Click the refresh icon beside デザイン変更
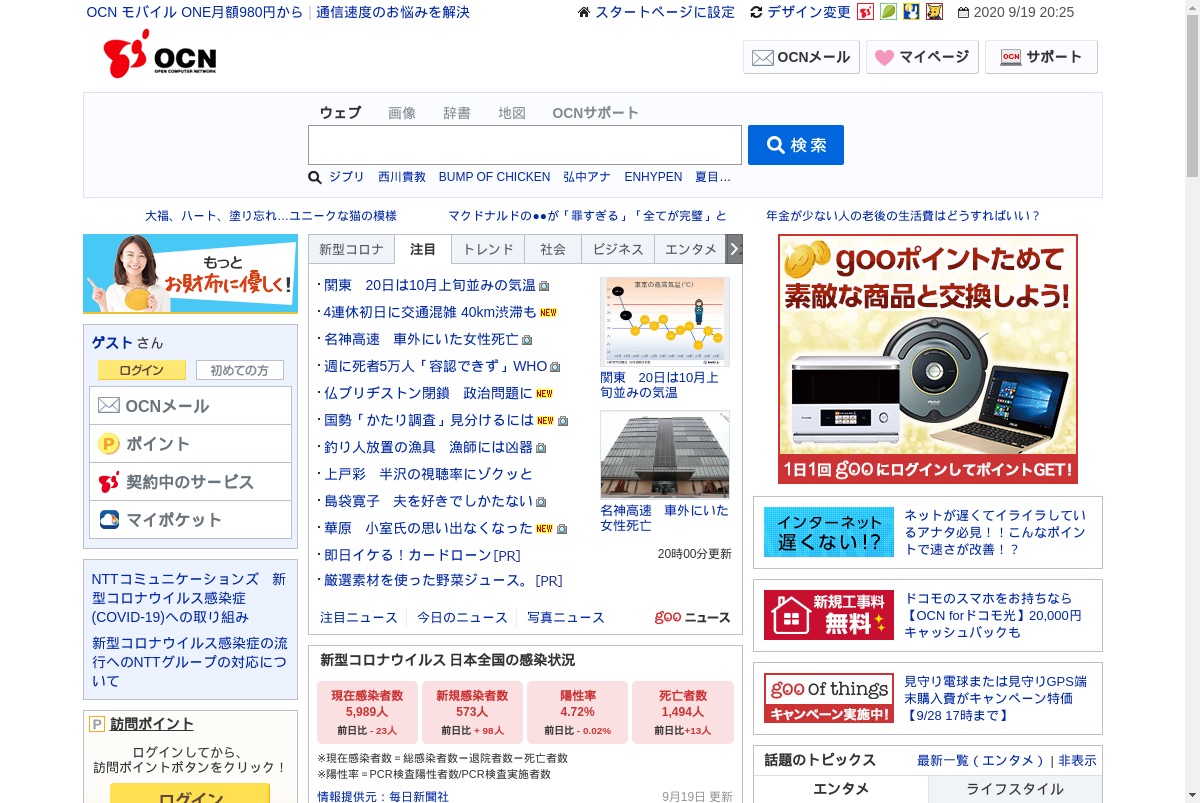This screenshot has height=803, width=1200. pyautogui.click(x=756, y=12)
